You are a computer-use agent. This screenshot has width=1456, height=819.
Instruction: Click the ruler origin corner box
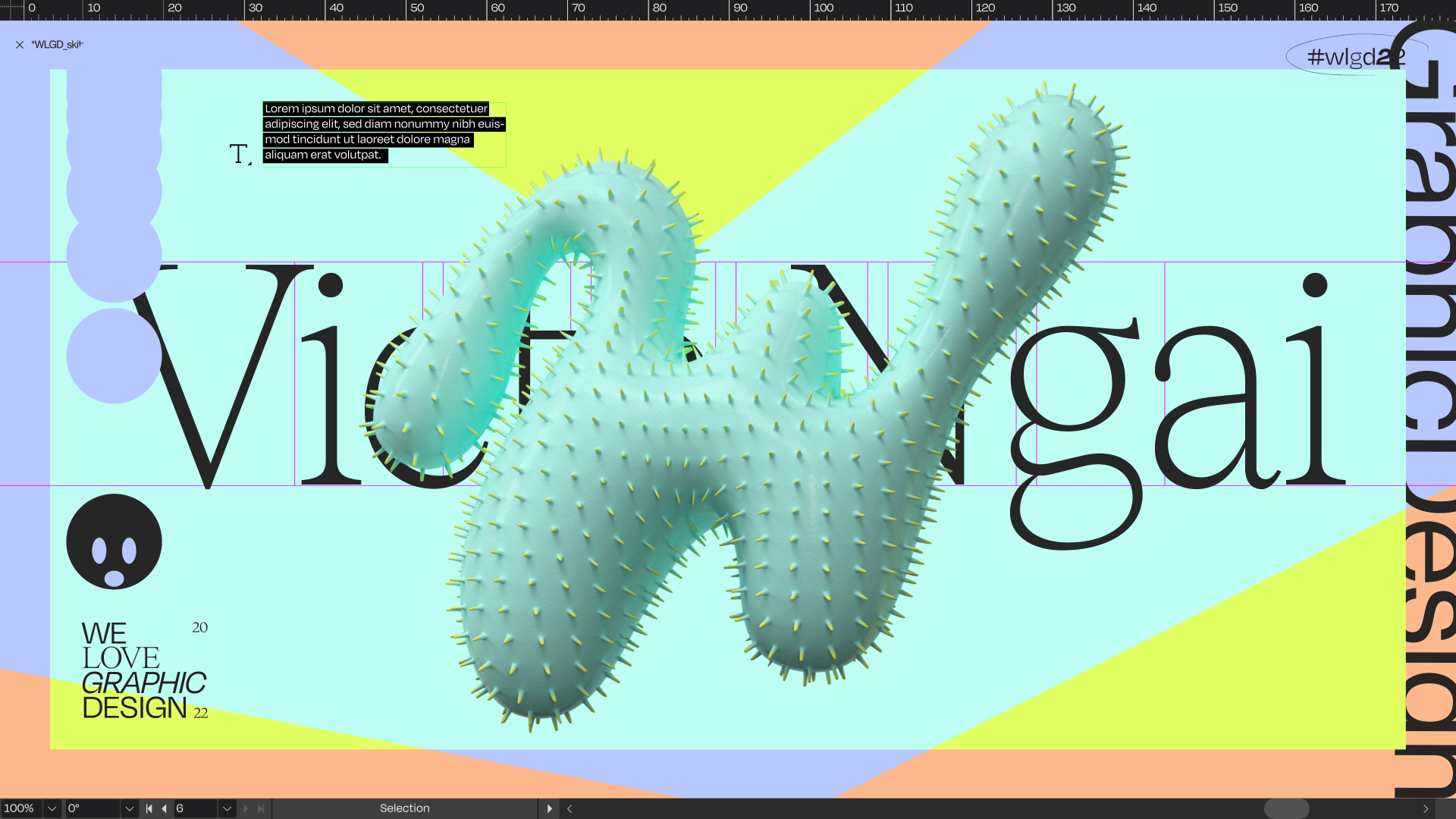11,9
